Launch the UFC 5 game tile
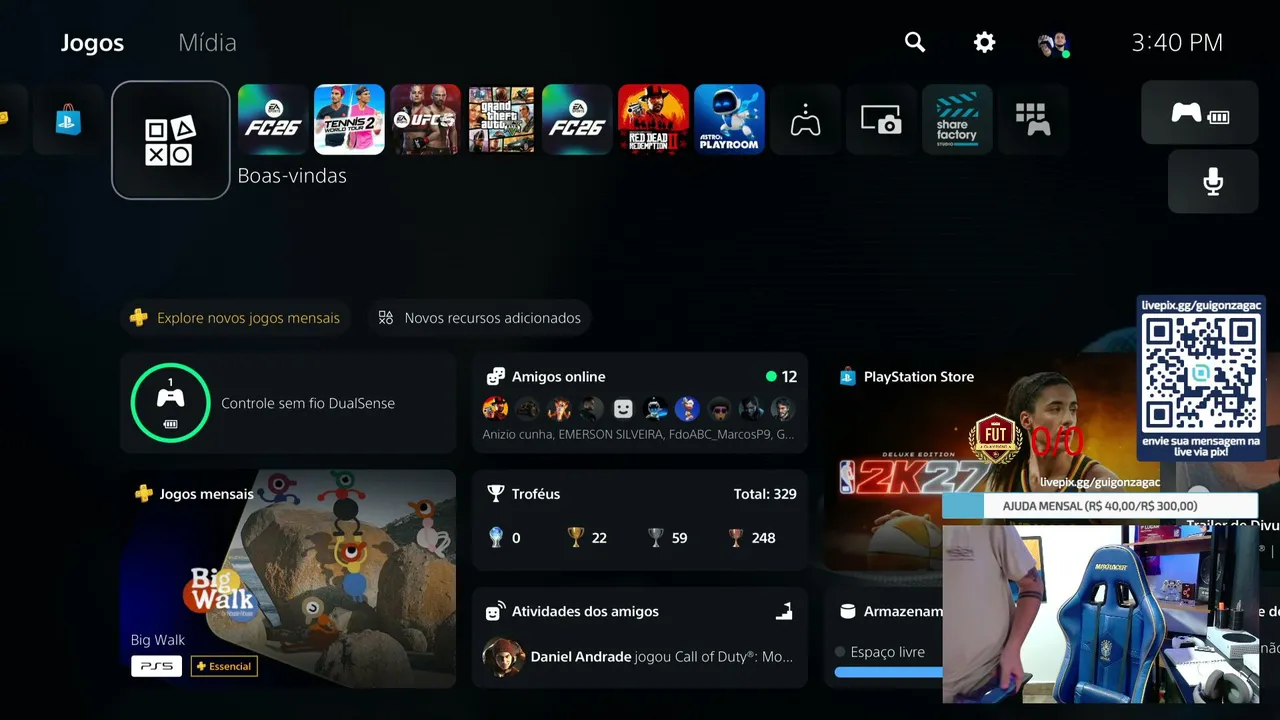 coord(425,120)
